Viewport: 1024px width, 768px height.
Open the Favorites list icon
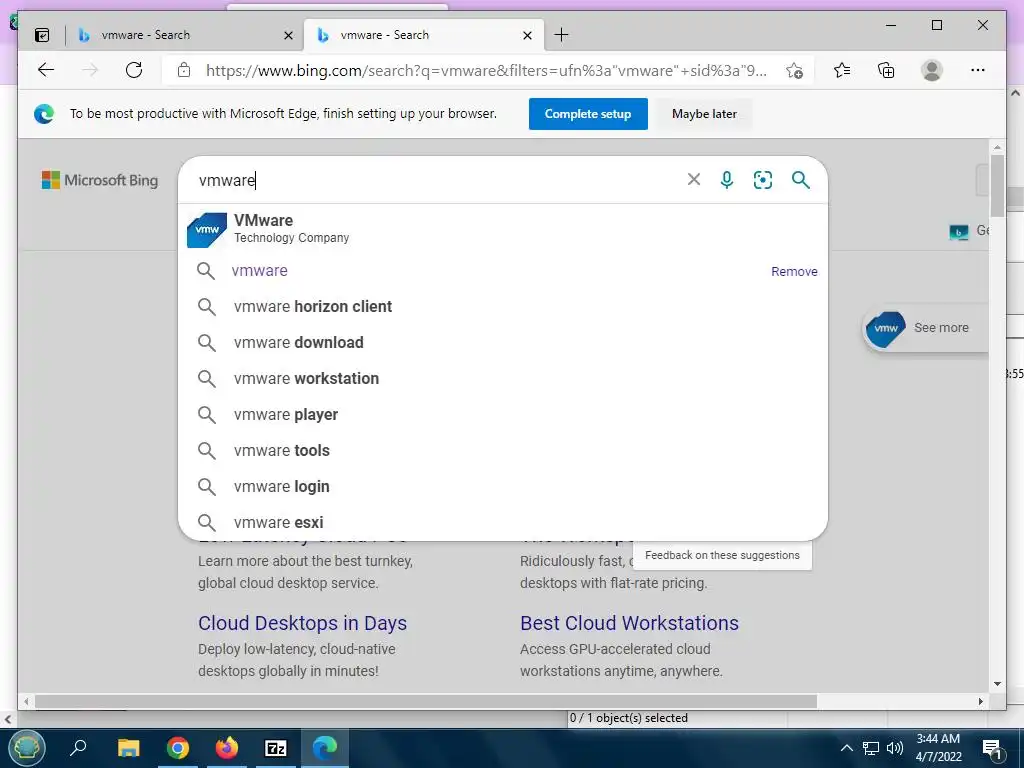(842, 70)
